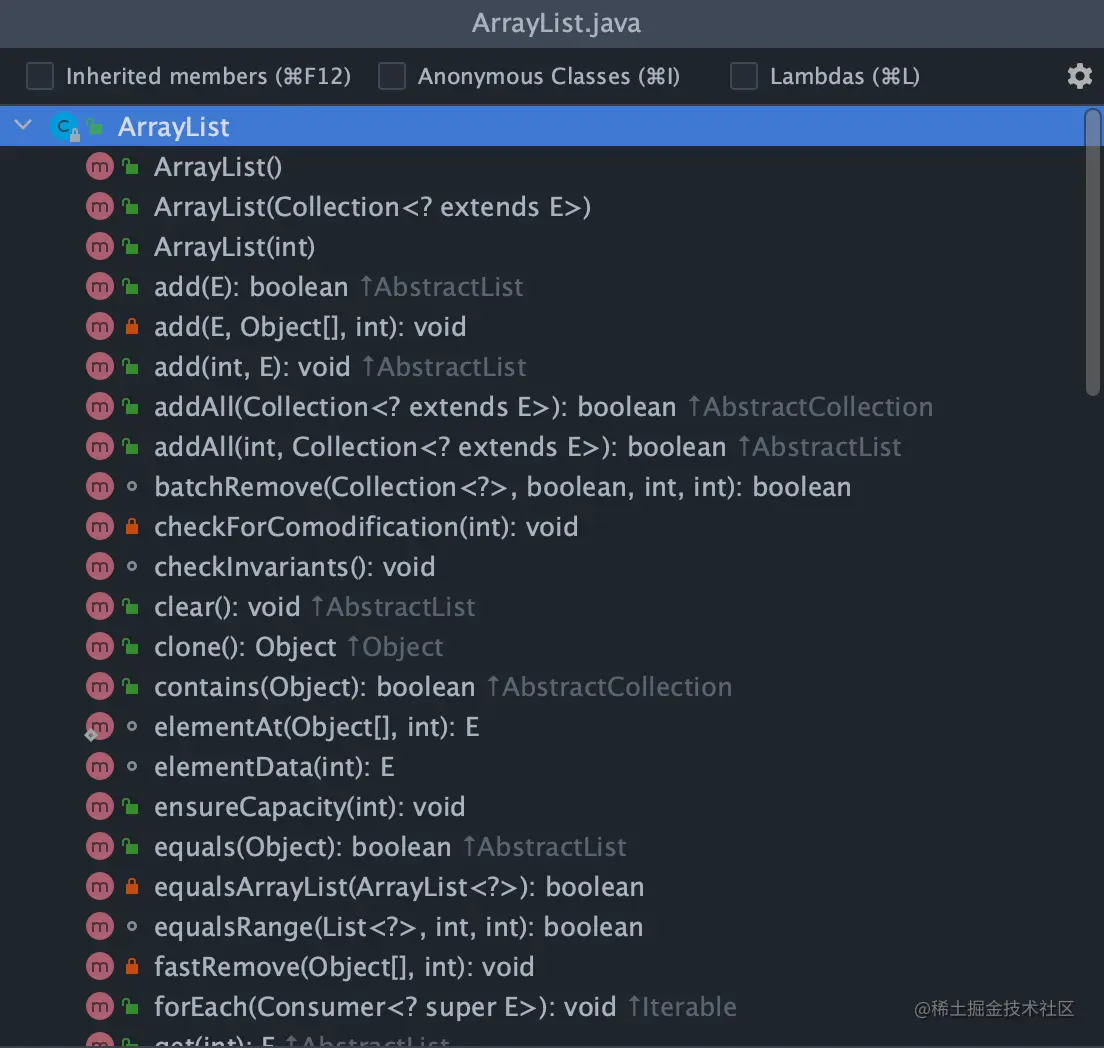Jump to ArrayList(Collection<? extends E>) constructor
The height and width of the screenshot is (1048, 1104).
[x=372, y=207]
